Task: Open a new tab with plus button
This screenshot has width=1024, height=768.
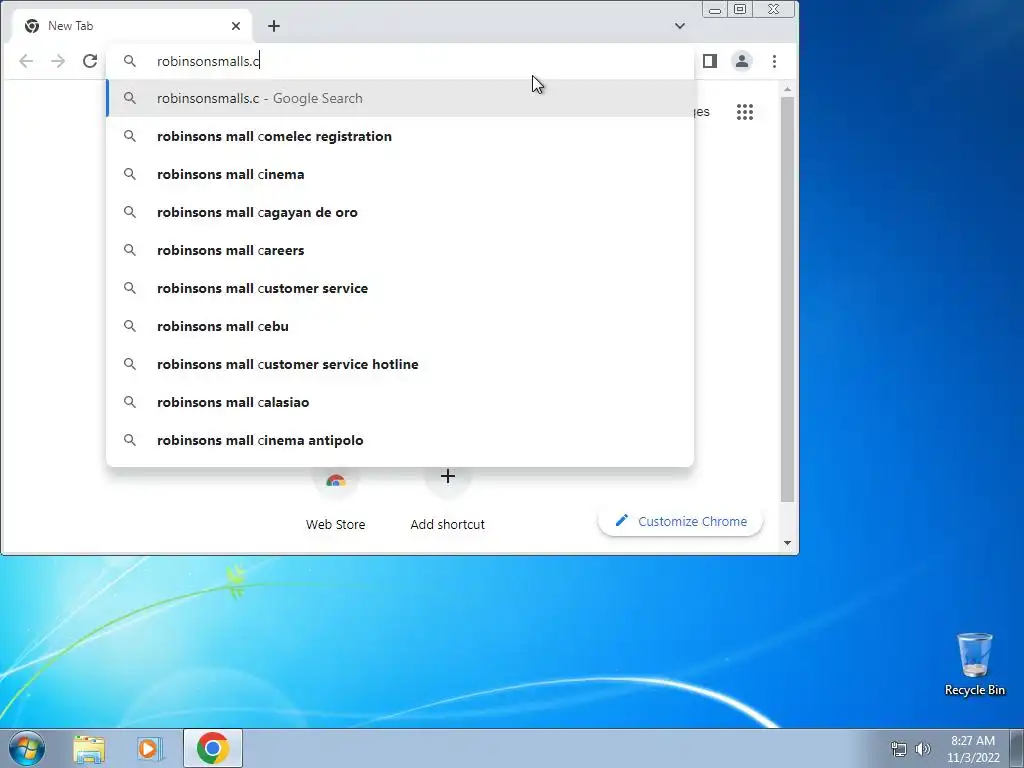Action: click(274, 26)
